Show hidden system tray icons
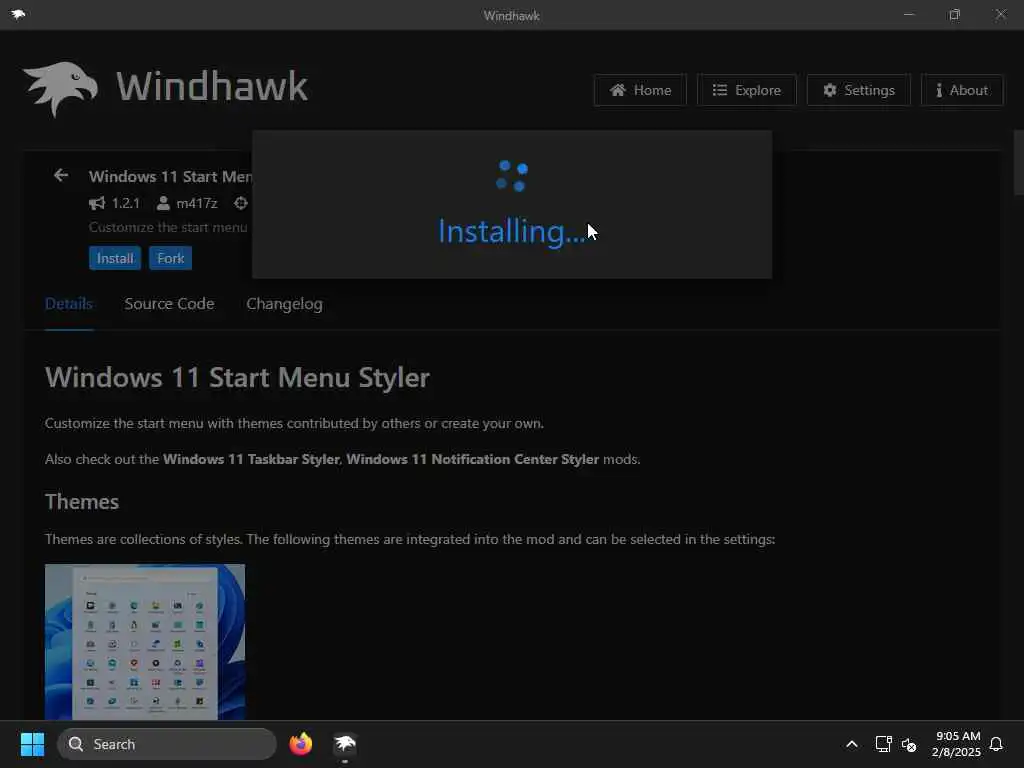Screen dimensions: 1024x768 click(x=852, y=744)
